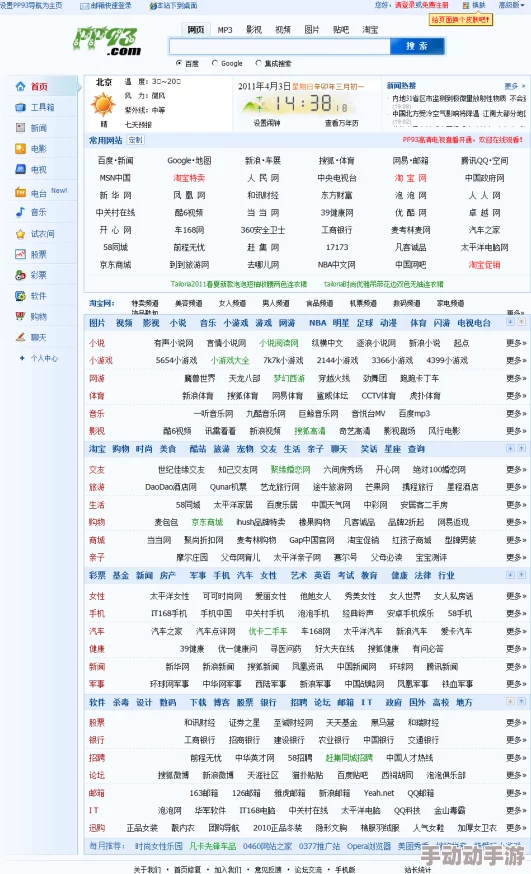Click the Beijing sunny weather icon
531x874 pixels.
pos(103,104)
